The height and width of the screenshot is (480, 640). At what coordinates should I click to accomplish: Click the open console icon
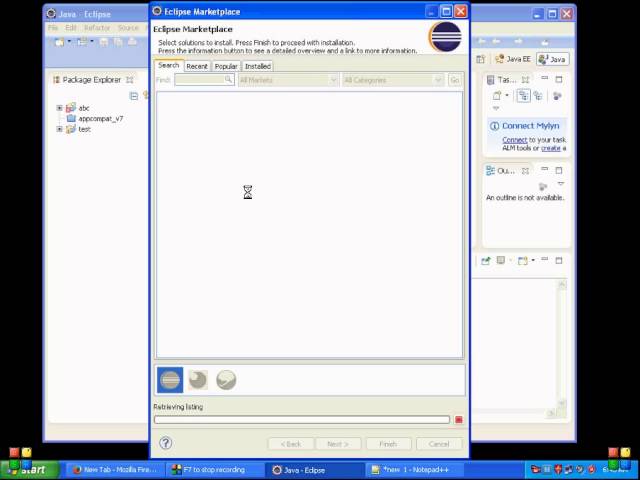[522, 260]
